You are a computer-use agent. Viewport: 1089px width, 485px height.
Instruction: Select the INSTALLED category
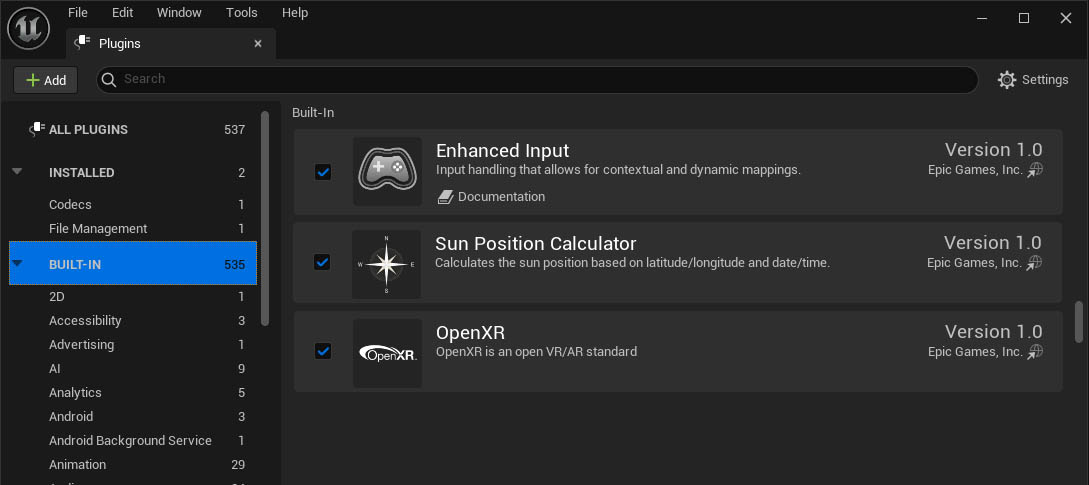133,172
